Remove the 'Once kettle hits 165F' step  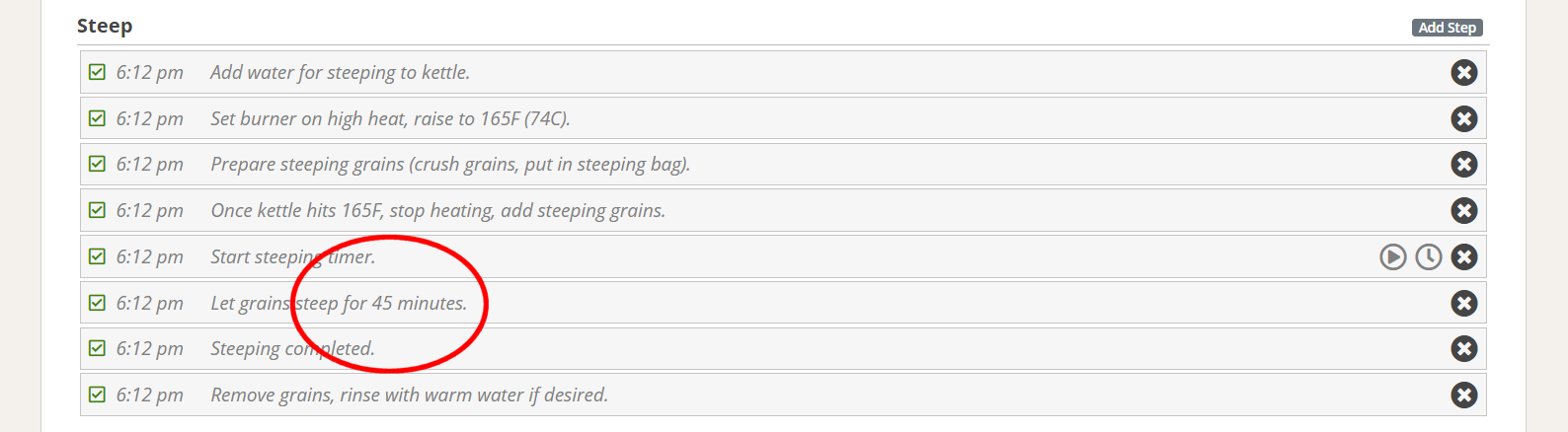pyautogui.click(x=1464, y=210)
